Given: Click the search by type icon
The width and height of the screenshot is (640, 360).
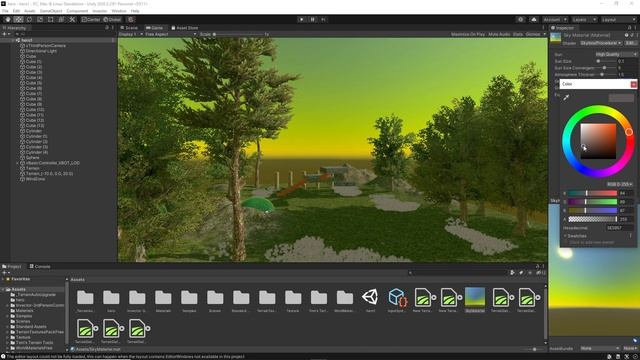Looking at the screenshot, I should (x=512, y=273).
